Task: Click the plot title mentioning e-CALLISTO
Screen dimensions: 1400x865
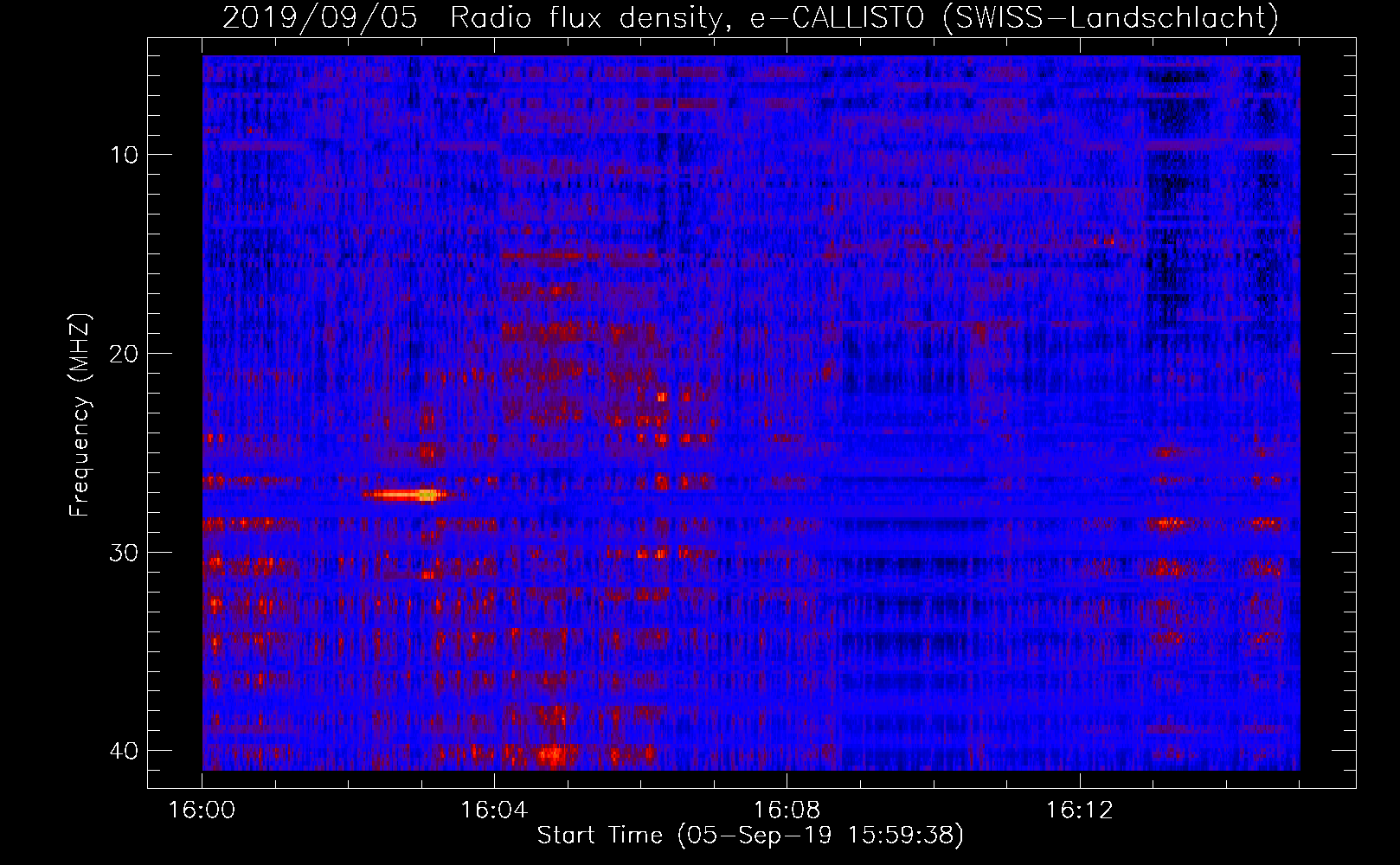Action: [x=750, y=17]
